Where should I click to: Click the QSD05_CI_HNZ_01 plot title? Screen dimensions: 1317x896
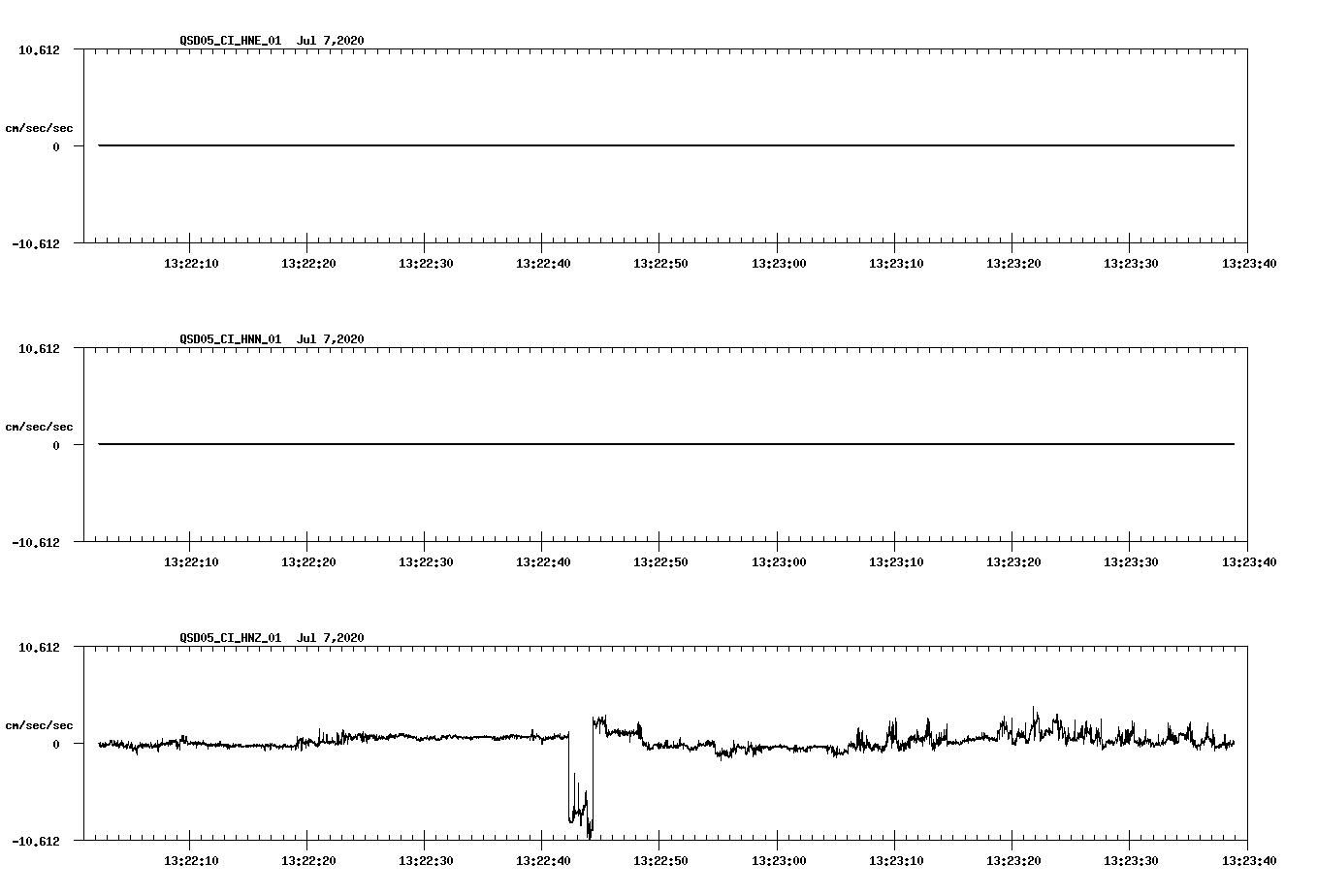pyautogui.click(x=230, y=638)
